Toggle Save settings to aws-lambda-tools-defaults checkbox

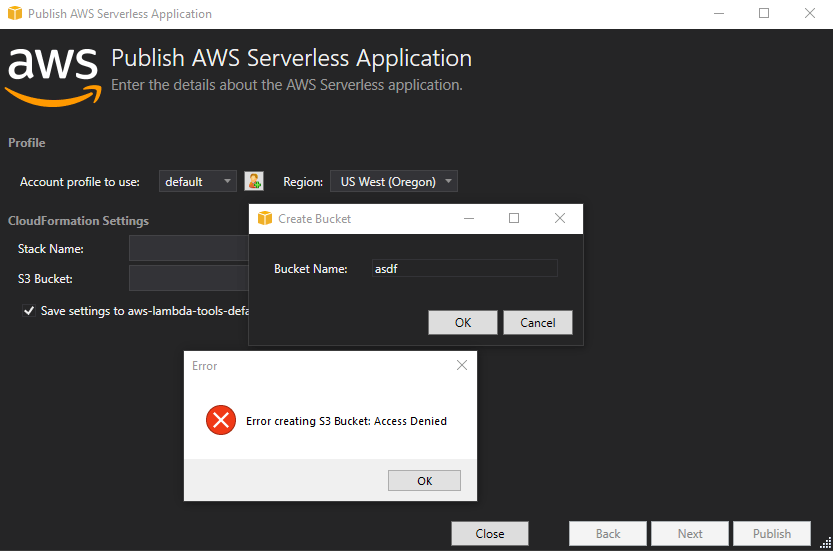pos(29,311)
